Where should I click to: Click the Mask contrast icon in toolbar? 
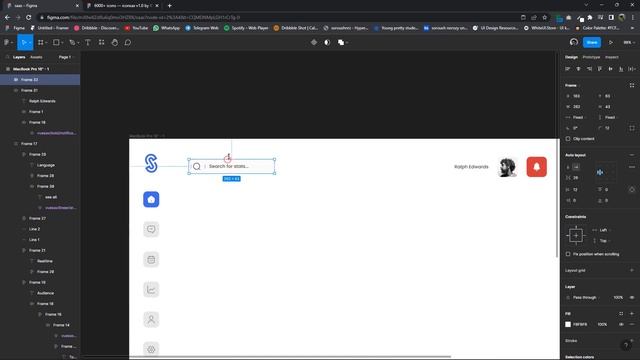pyautogui.click(x=327, y=42)
